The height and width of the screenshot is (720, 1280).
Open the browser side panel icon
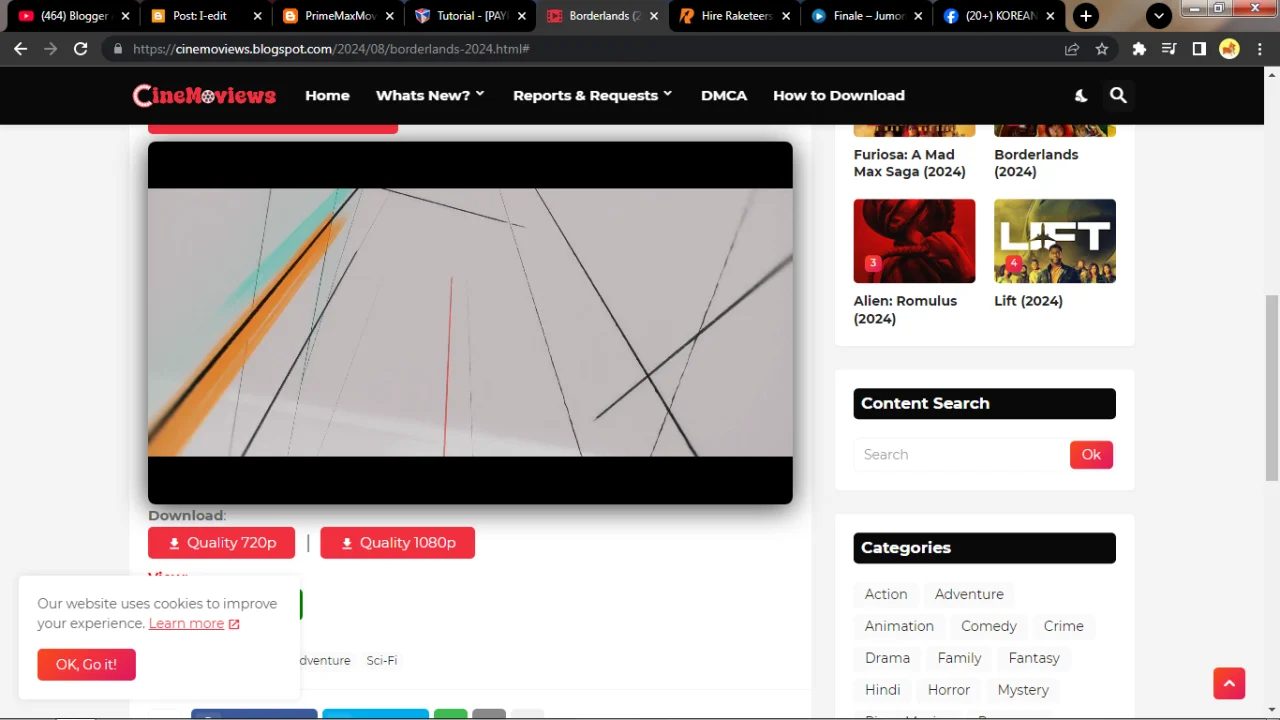pyautogui.click(x=1199, y=49)
